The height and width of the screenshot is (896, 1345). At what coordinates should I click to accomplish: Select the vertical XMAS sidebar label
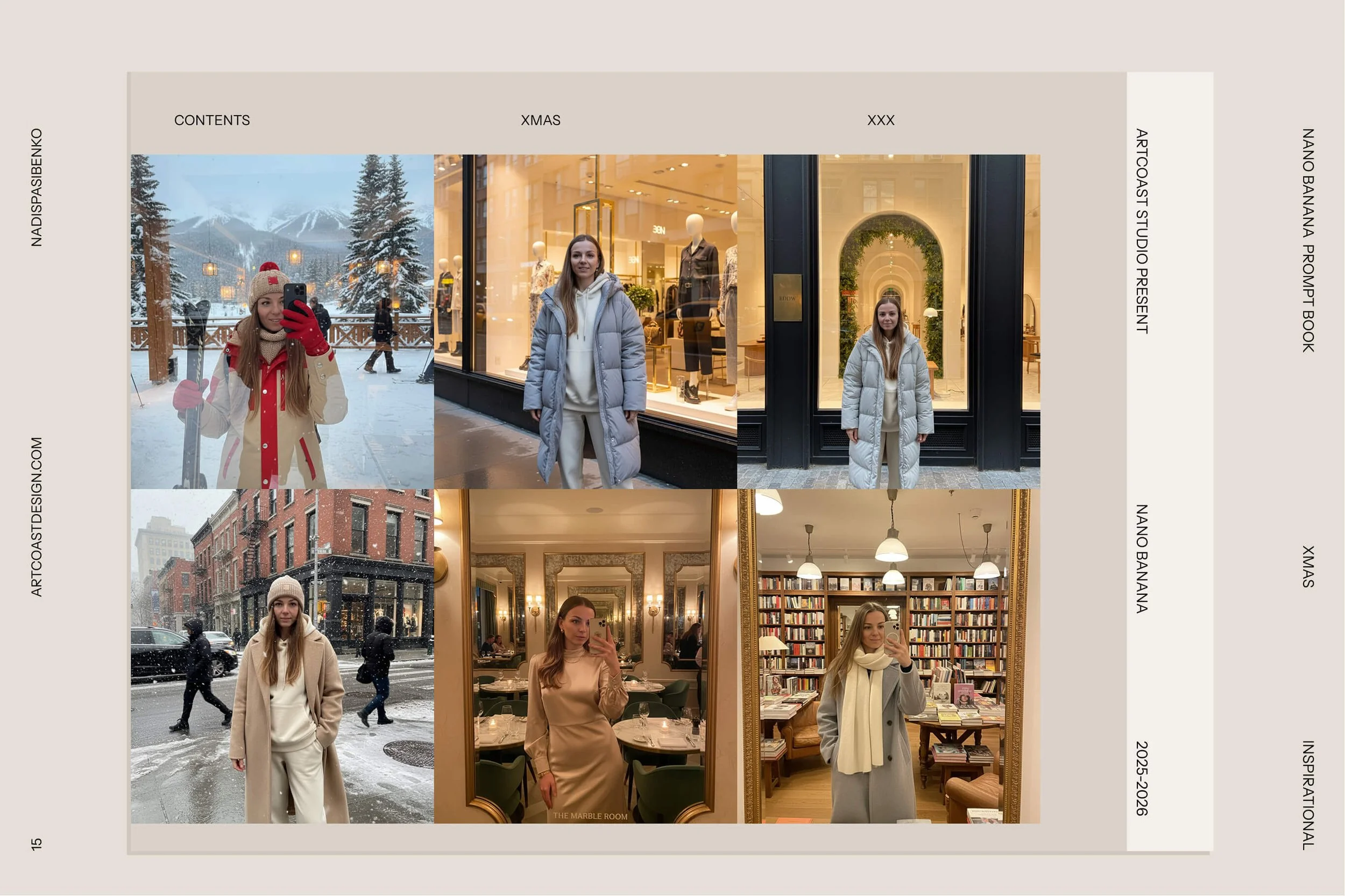coord(1309,566)
